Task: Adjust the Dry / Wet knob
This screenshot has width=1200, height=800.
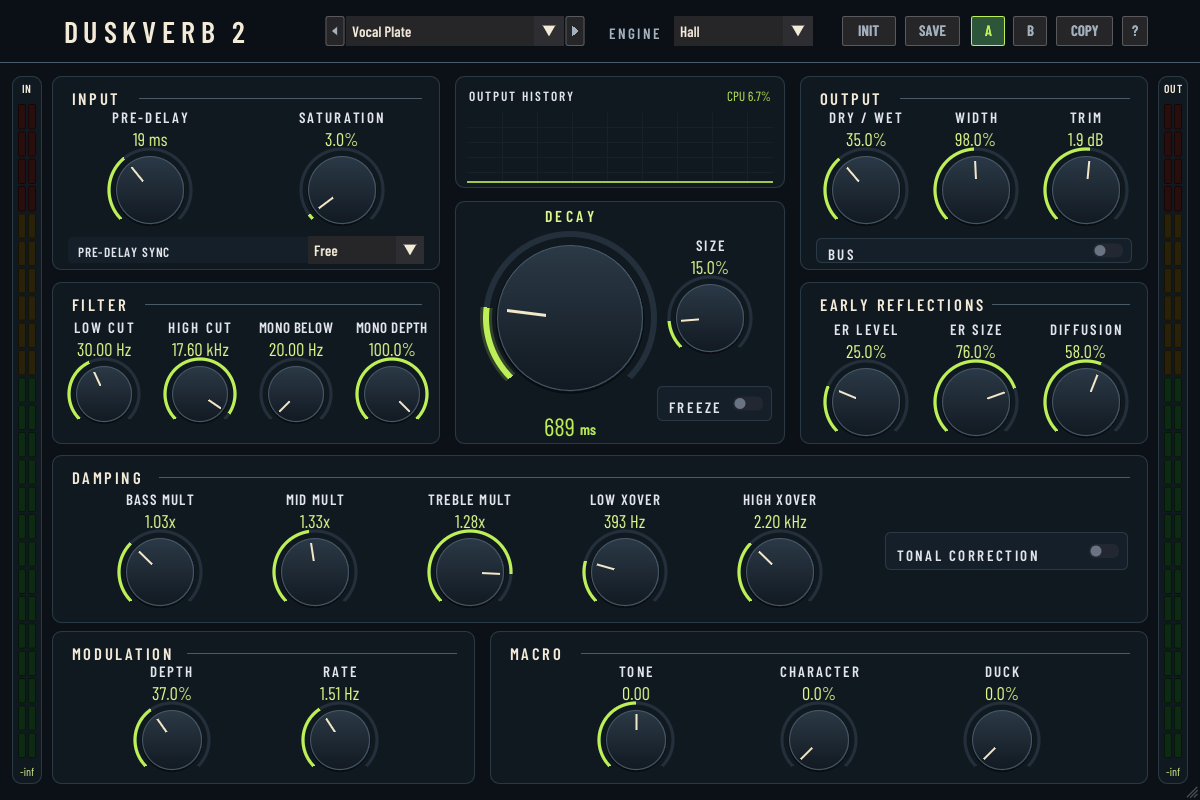Action: pyautogui.click(x=866, y=190)
